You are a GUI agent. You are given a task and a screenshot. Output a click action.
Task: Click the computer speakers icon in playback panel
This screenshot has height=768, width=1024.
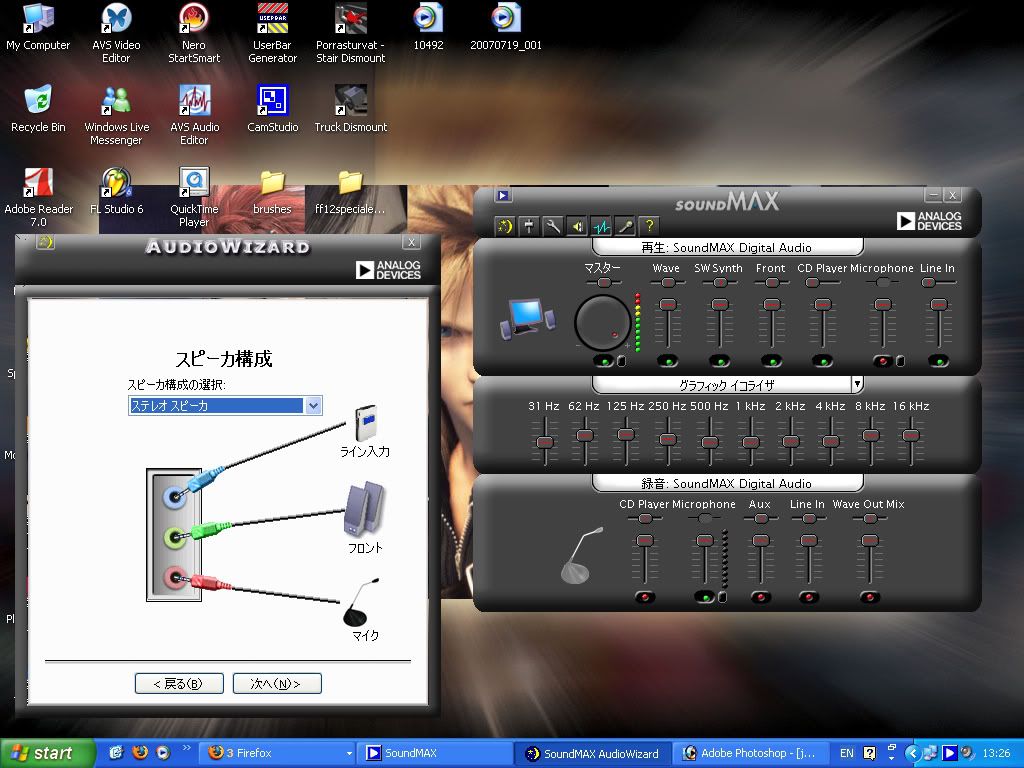click(528, 319)
